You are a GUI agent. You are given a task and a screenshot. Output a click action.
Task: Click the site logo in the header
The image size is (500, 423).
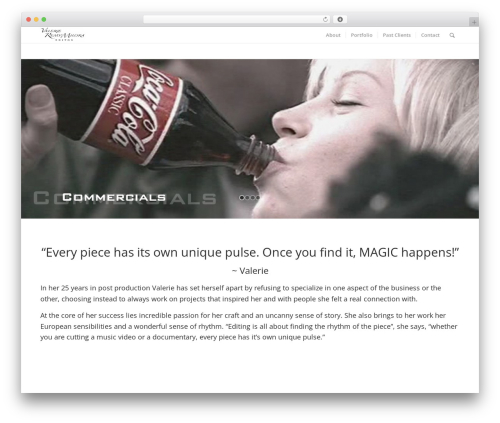pos(63,34)
